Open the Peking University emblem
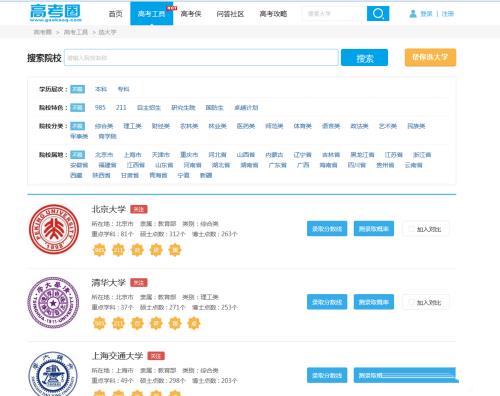This screenshot has height=396, width=500. (x=54, y=229)
